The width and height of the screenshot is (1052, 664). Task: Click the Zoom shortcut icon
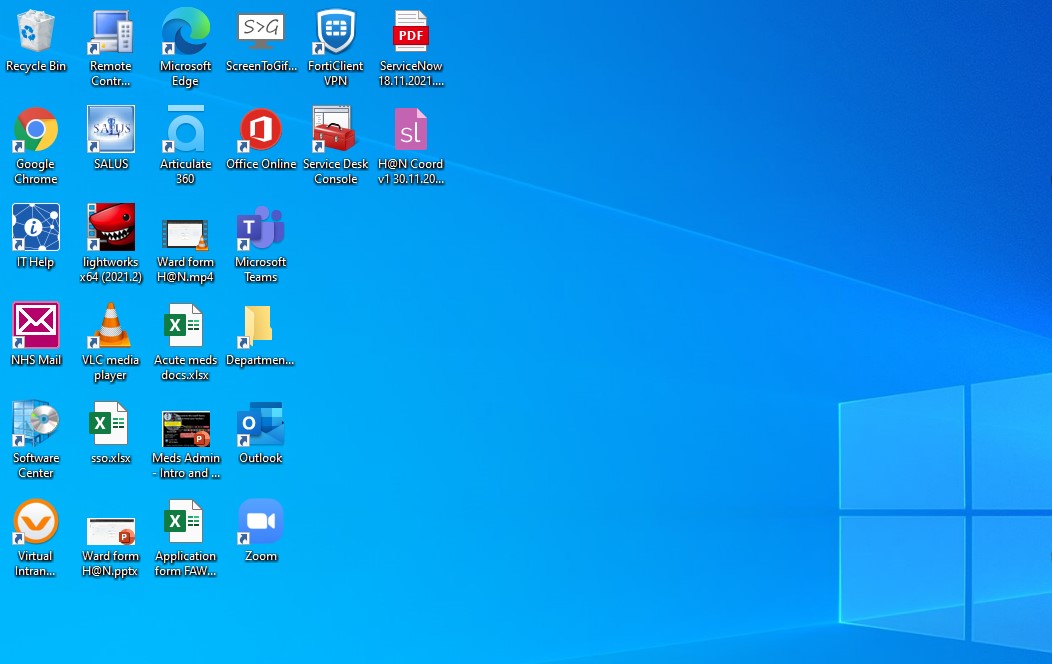[261, 521]
